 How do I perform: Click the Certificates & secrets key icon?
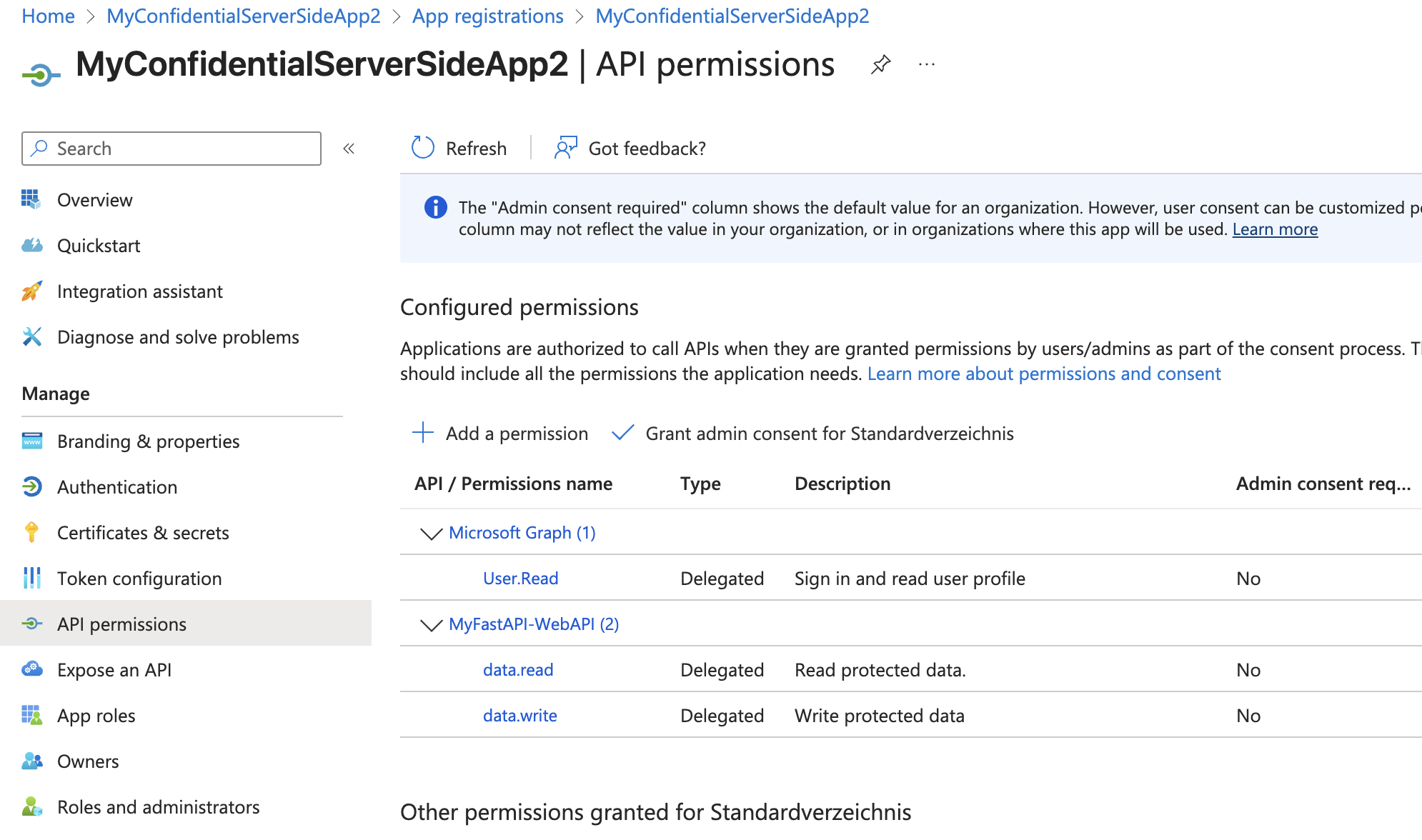31,532
